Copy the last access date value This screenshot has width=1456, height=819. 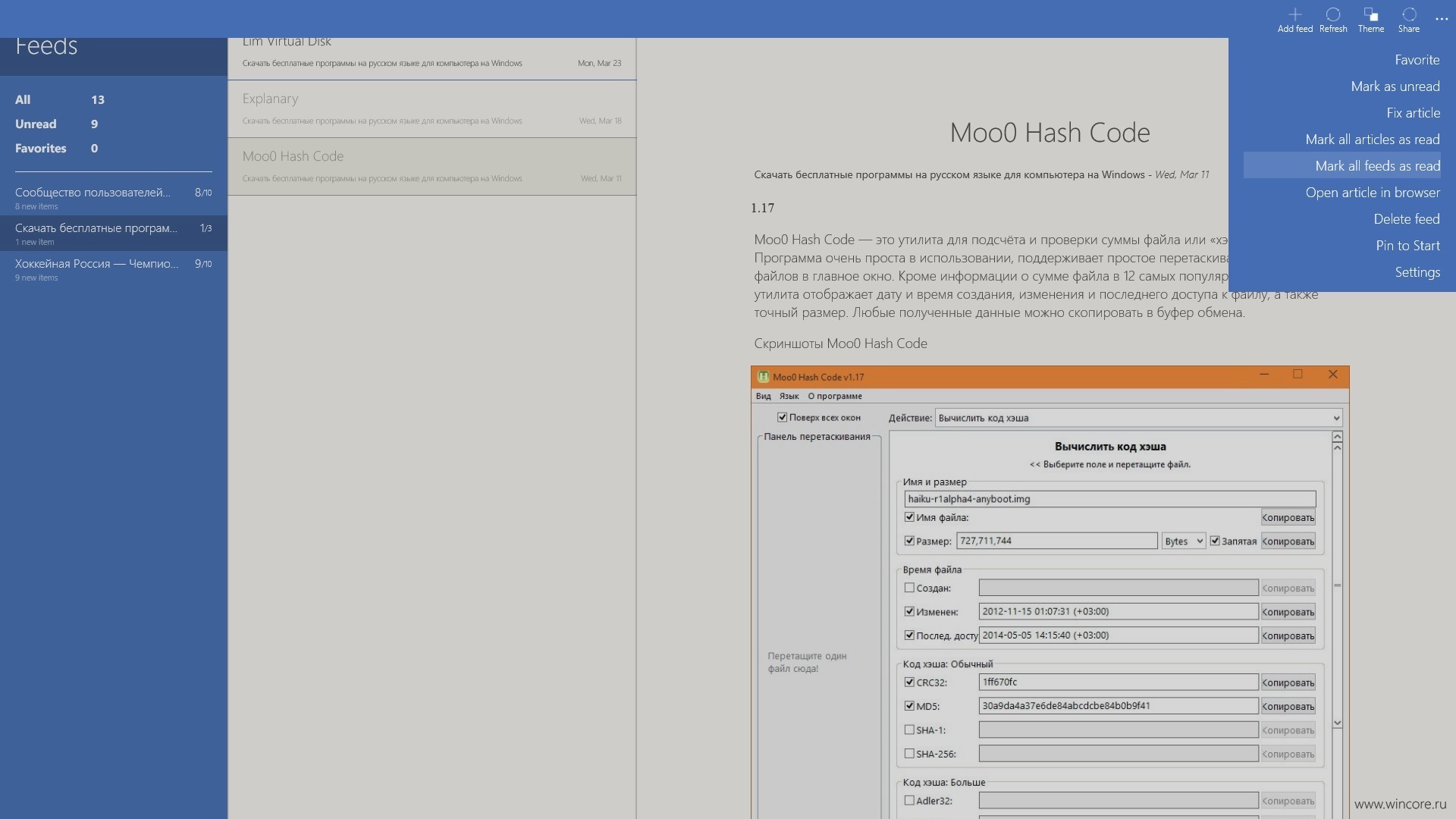[x=1288, y=635]
